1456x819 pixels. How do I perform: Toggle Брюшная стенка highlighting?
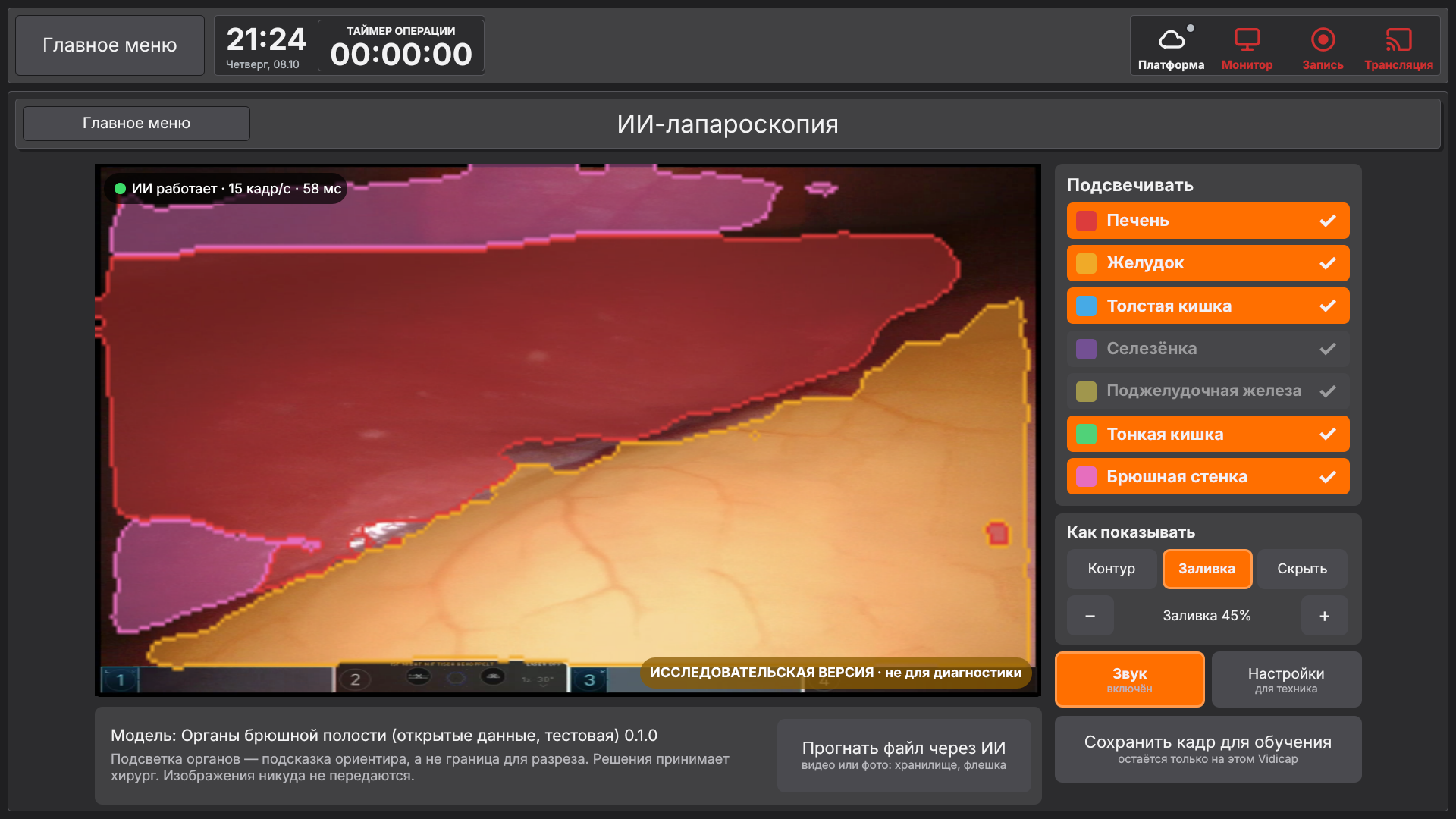[1208, 477]
